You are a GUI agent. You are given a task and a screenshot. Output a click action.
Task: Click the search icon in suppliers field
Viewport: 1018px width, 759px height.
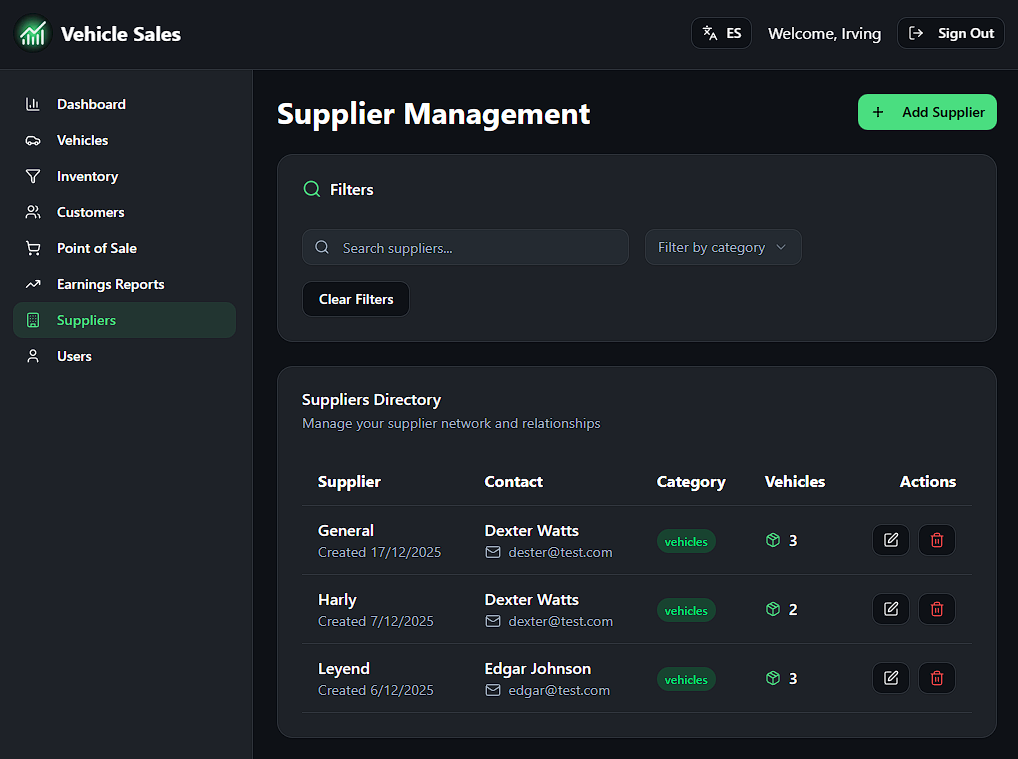(322, 247)
